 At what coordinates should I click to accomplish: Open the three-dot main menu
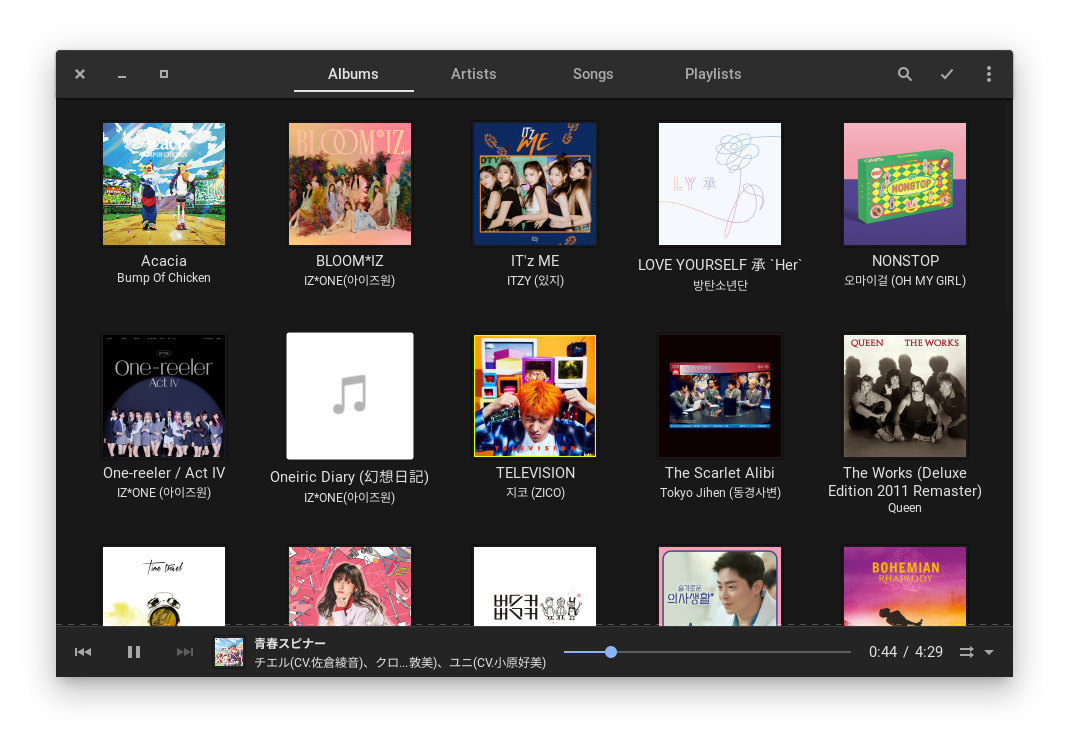(988, 74)
